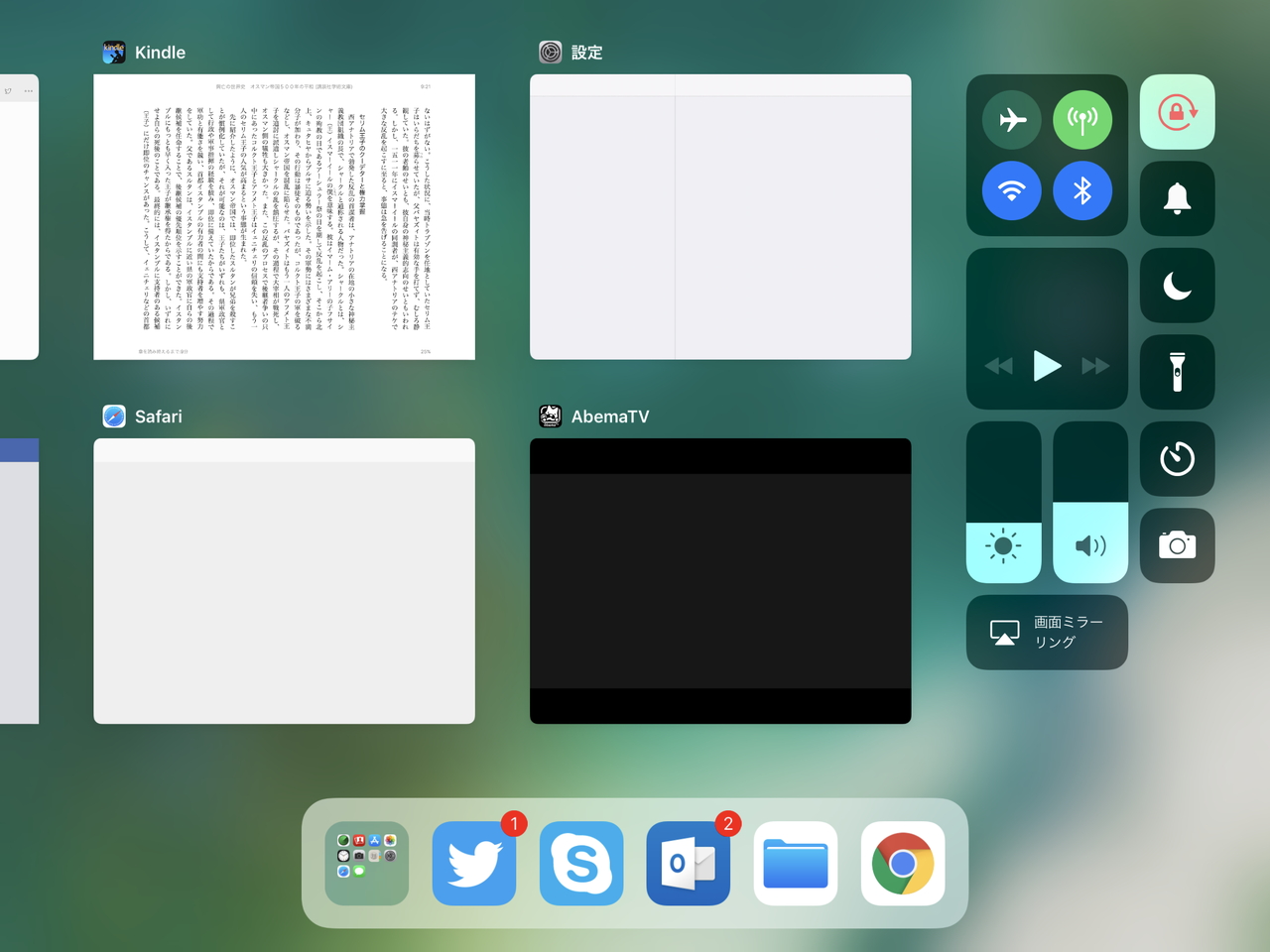Click the Kindle title label
This screenshot has width=1270, height=952.
(x=160, y=53)
